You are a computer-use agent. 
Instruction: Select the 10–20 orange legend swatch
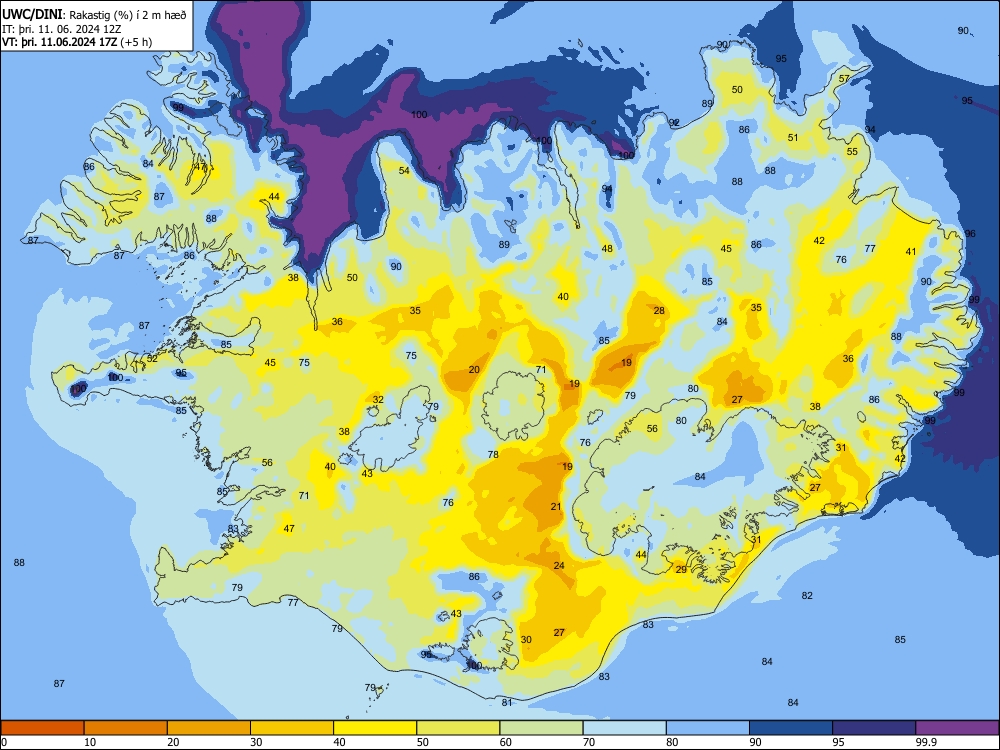pos(126,728)
